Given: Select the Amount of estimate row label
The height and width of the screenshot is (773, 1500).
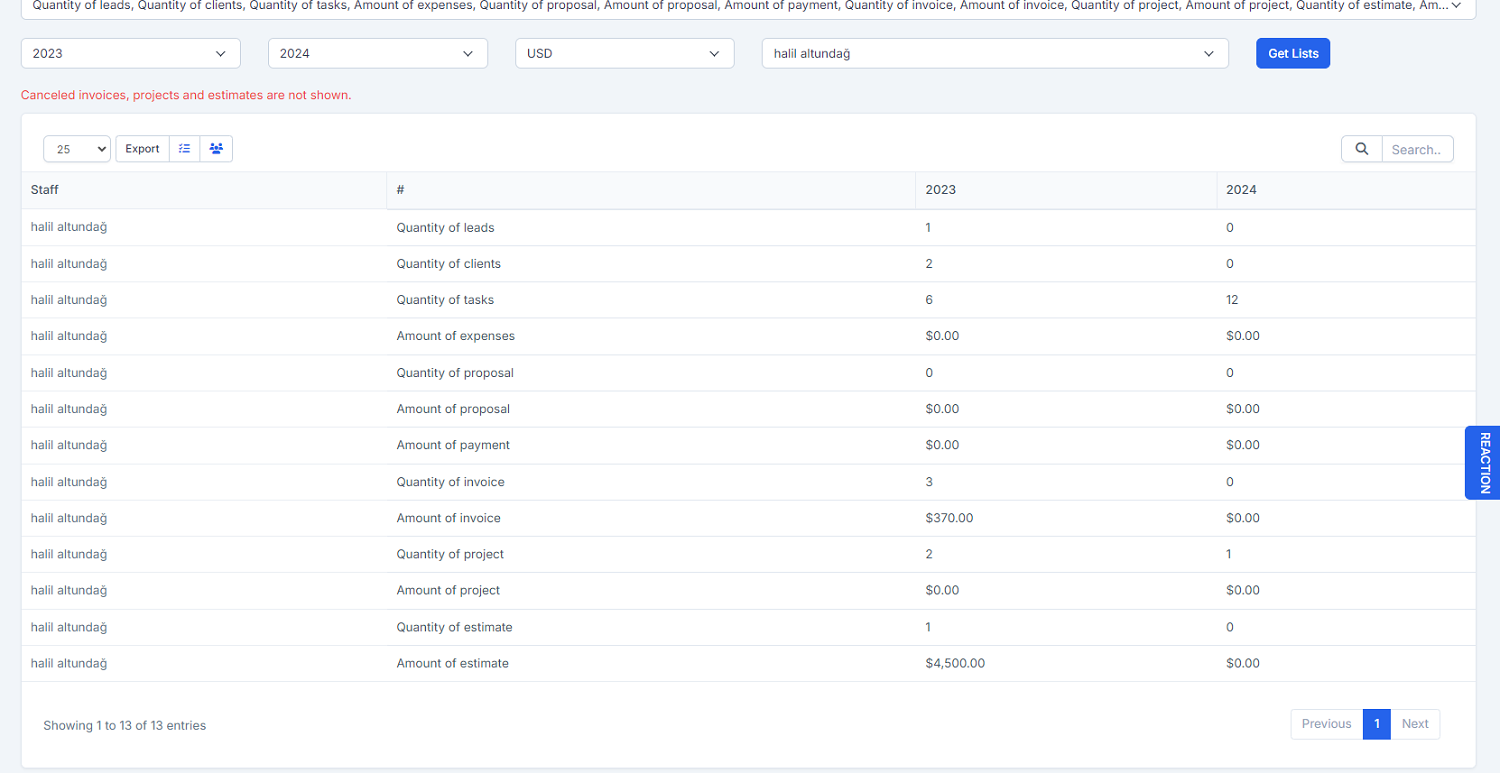Looking at the screenshot, I should [452, 663].
